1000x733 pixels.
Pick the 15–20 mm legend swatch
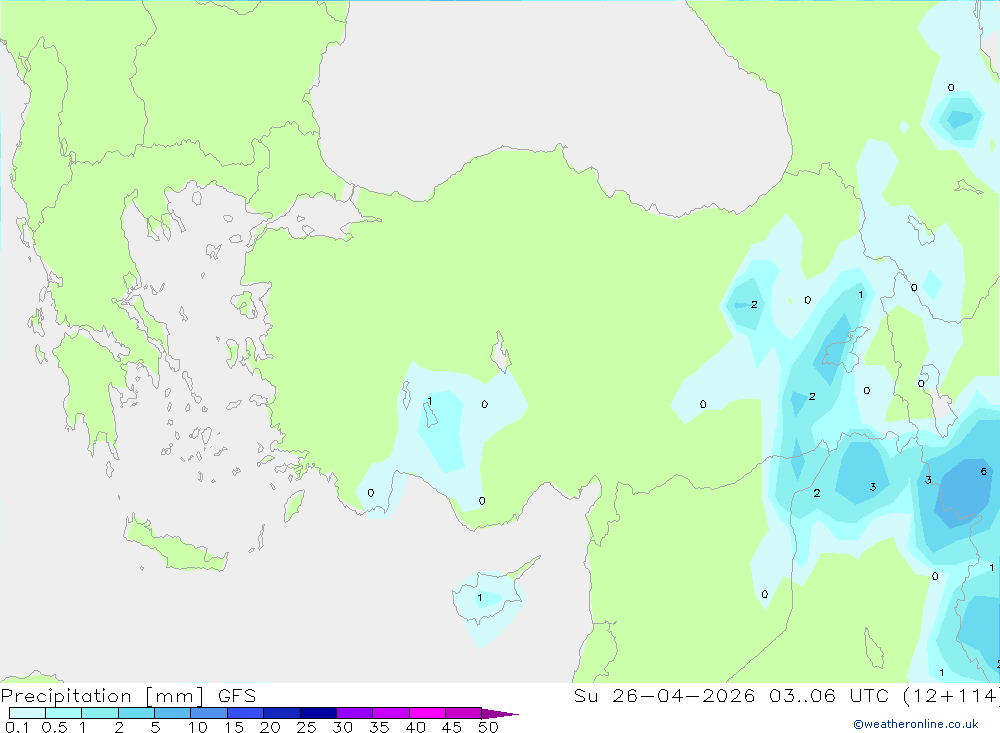pos(246,713)
